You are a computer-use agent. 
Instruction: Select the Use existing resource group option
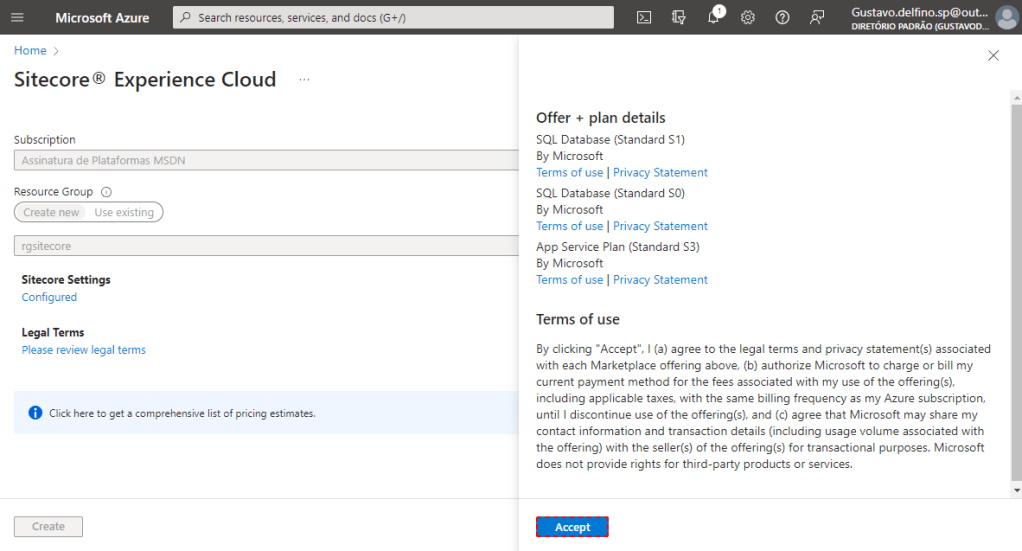coord(124,212)
